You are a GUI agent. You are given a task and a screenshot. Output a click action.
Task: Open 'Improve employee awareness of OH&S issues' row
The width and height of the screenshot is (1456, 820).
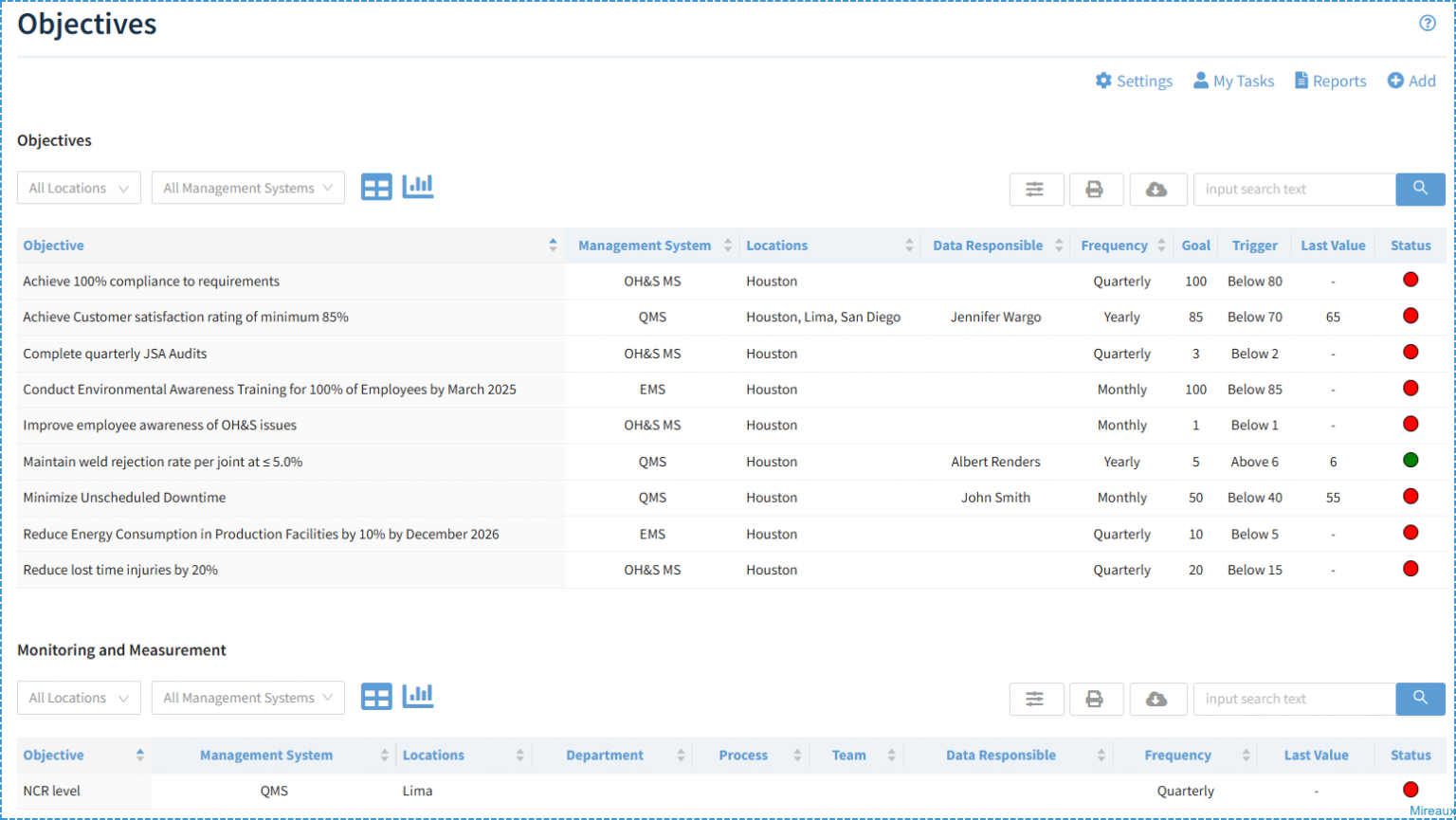pos(159,426)
